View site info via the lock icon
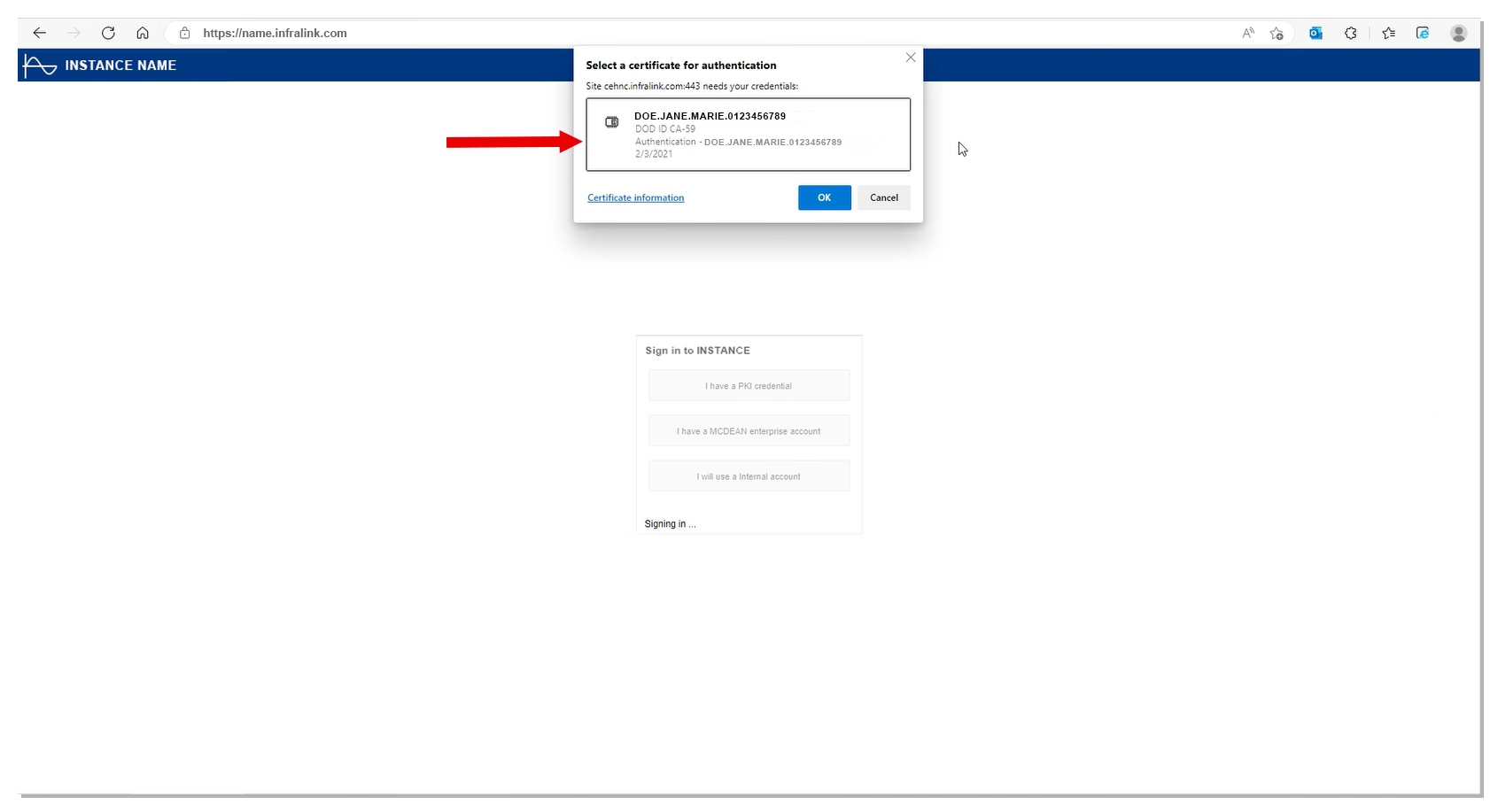 pos(185,33)
